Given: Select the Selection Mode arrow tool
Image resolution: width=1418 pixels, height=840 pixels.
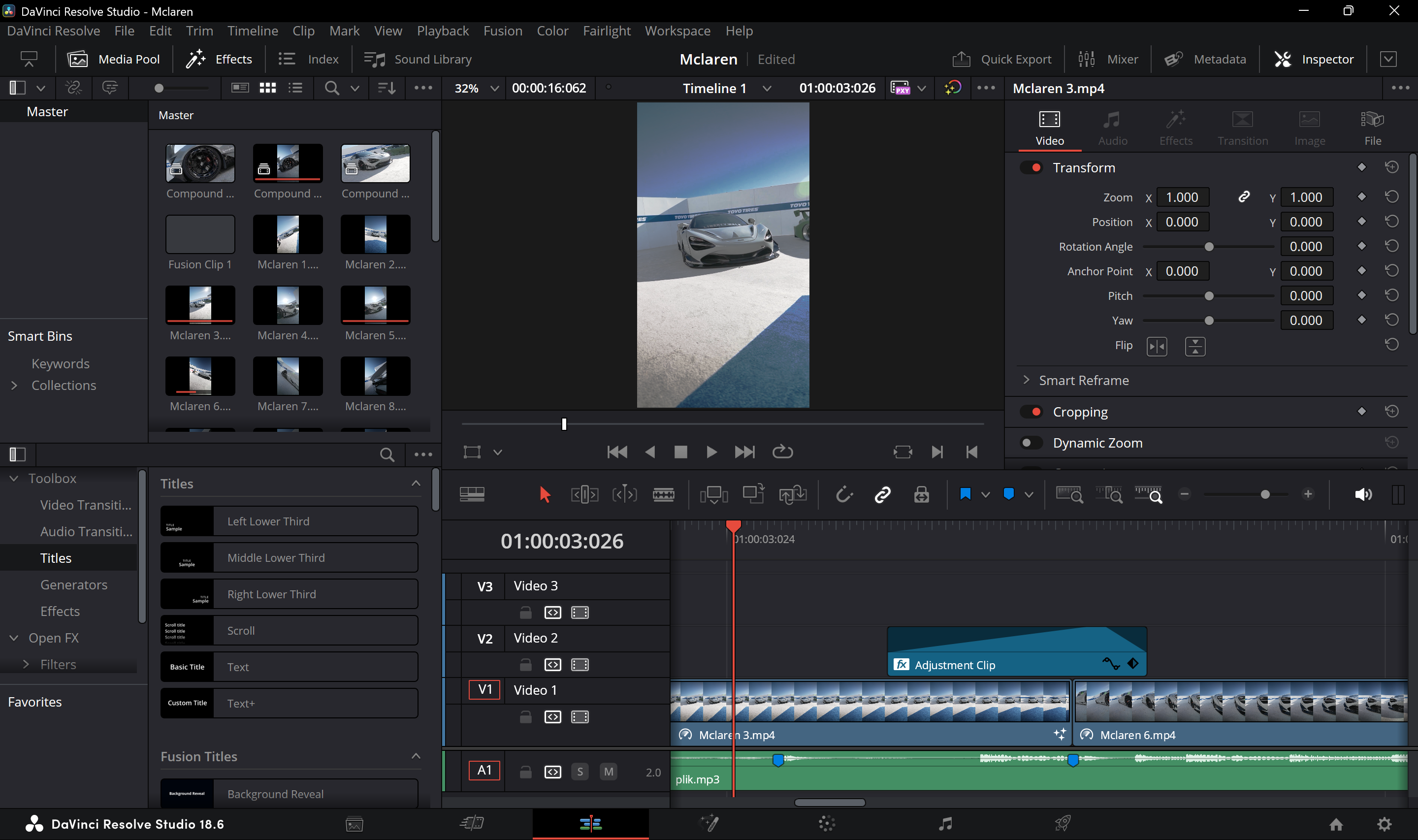Looking at the screenshot, I should click(x=545, y=494).
